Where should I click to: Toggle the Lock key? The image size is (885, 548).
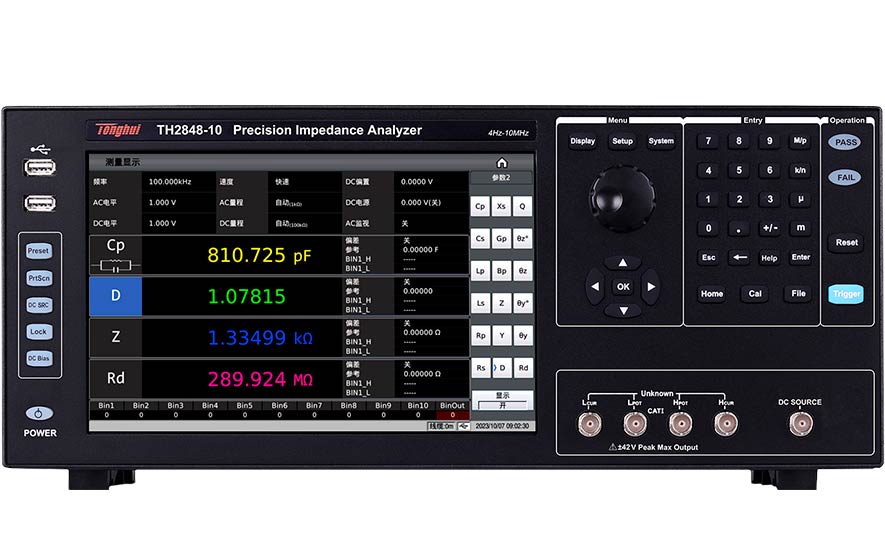click(x=39, y=332)
